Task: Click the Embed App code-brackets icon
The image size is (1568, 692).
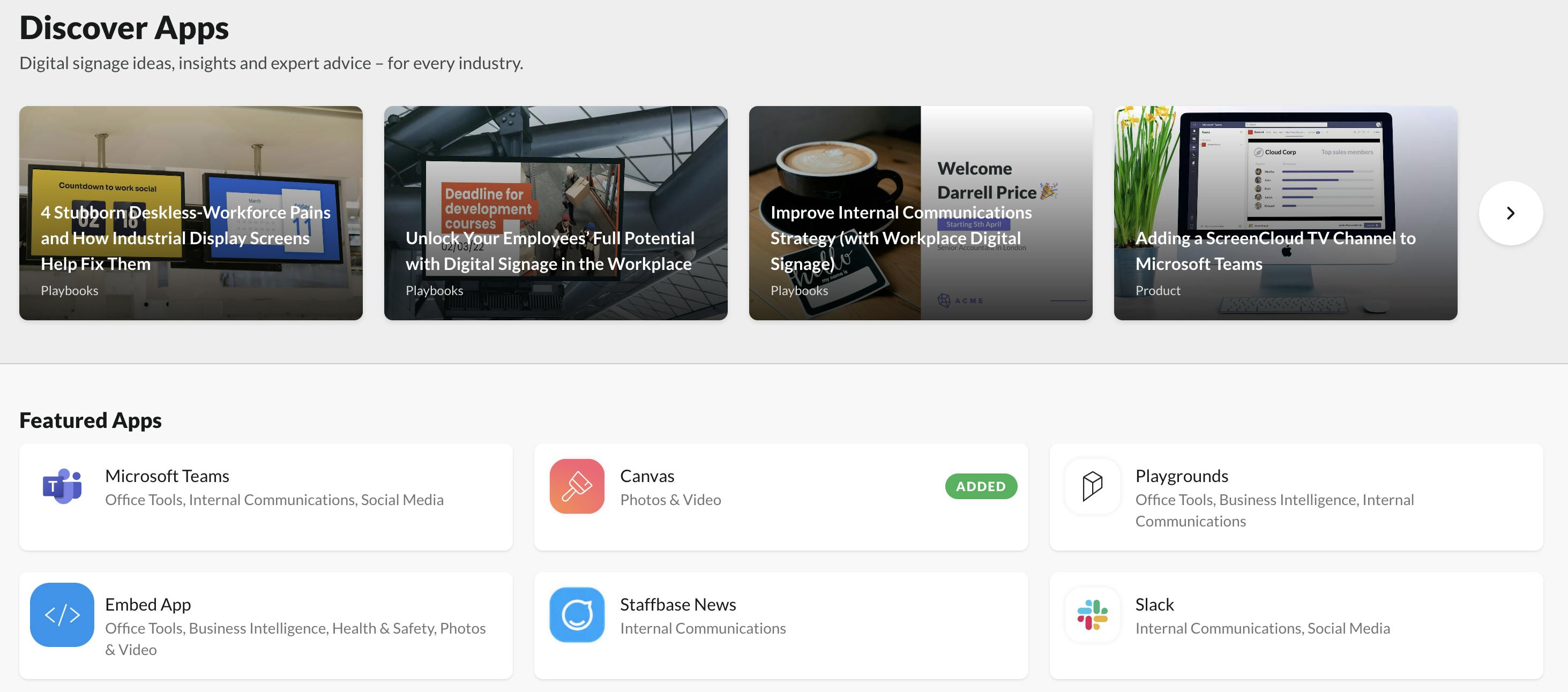Action: coord(62,615)
